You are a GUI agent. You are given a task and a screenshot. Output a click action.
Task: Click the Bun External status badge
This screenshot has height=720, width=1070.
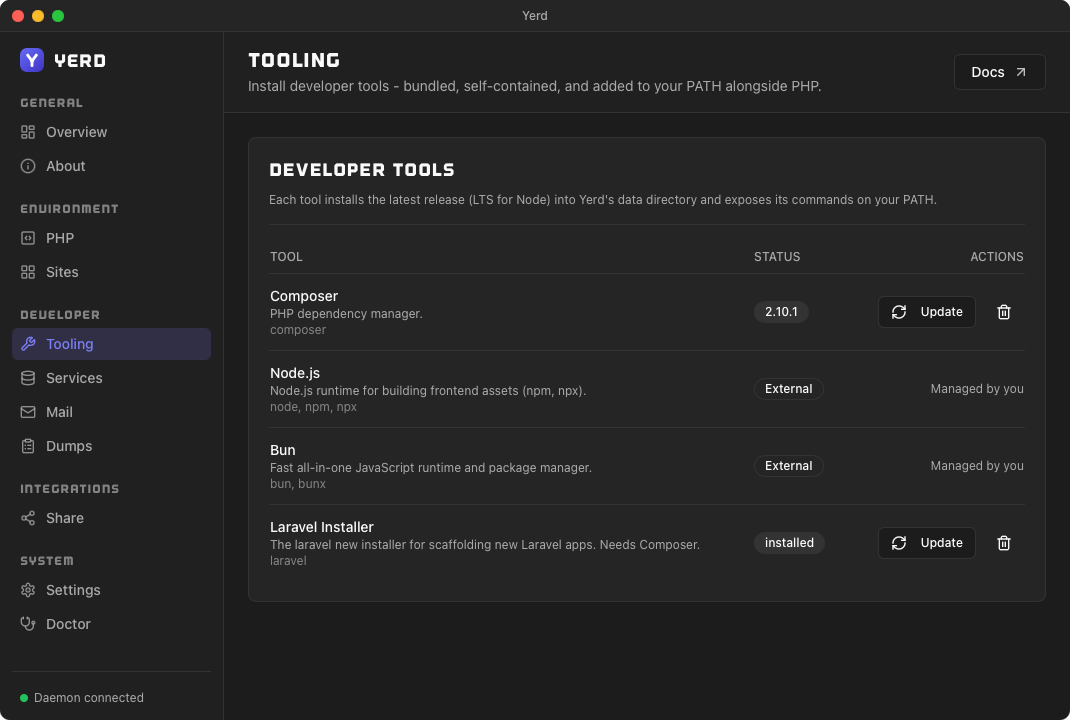click(x=788, y=466)
